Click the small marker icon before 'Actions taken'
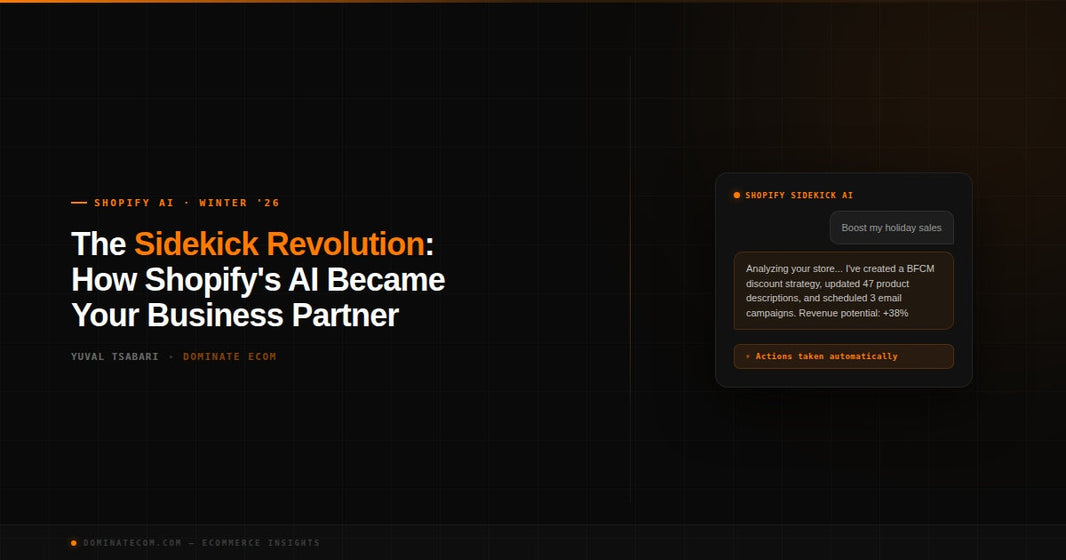 click(748, 356)
